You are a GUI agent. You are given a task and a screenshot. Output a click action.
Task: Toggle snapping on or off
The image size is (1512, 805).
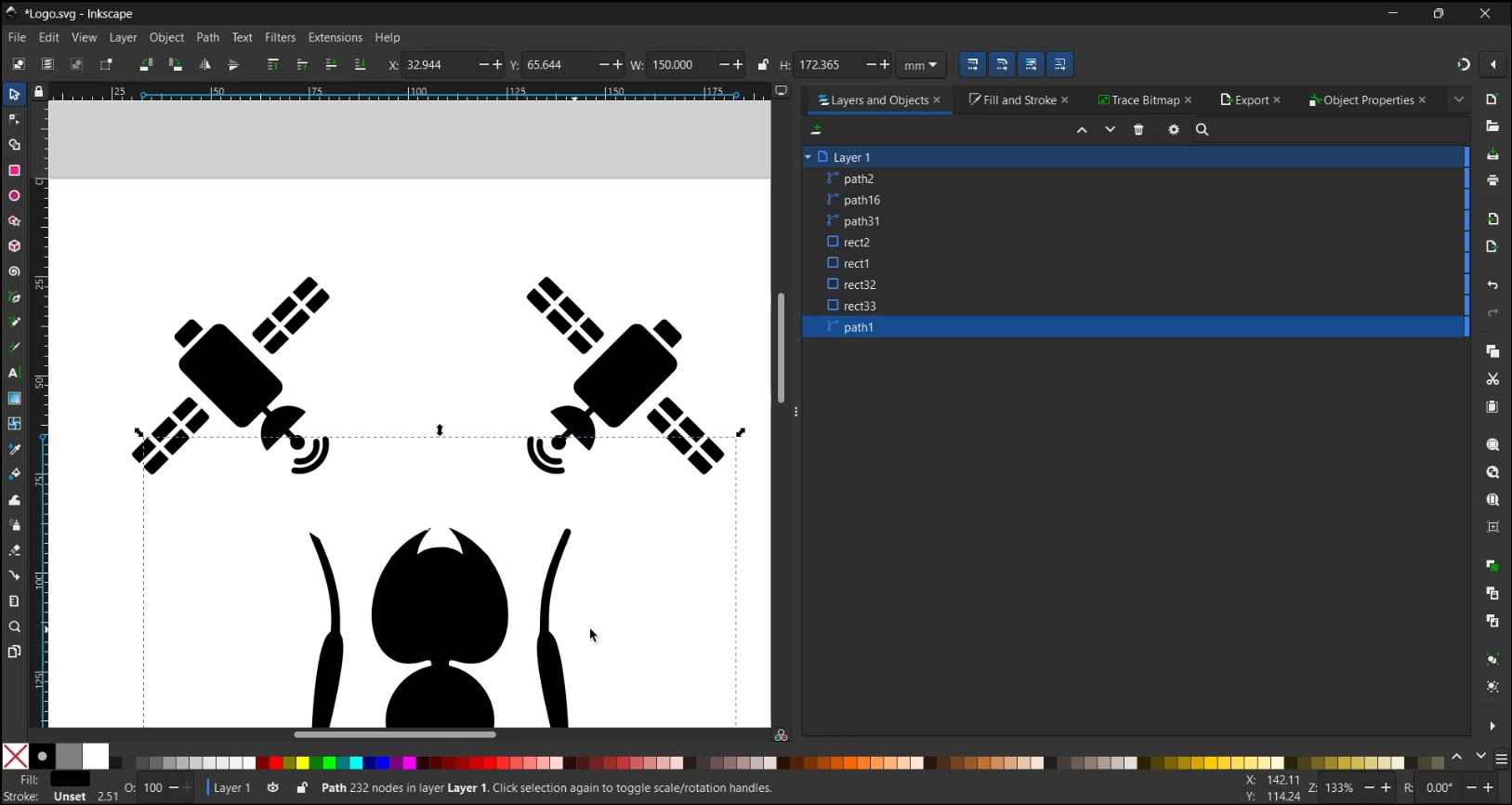coord(1464,65)
